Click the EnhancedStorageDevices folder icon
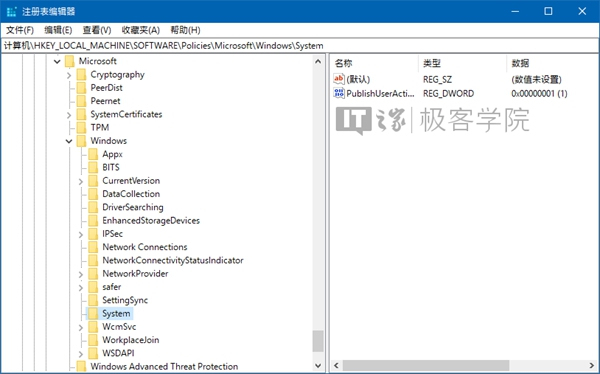 coord(93,220)
